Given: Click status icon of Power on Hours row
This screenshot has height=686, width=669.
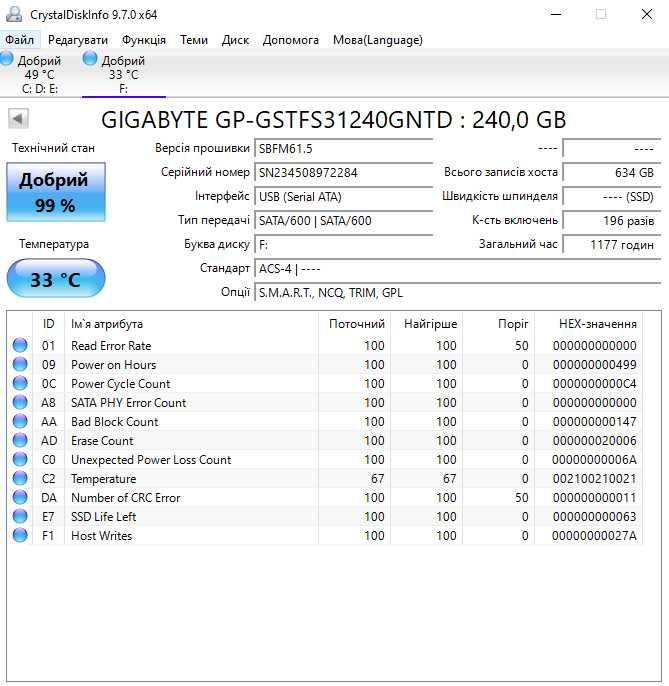Looking at the screenshot, I should (20, 364).
